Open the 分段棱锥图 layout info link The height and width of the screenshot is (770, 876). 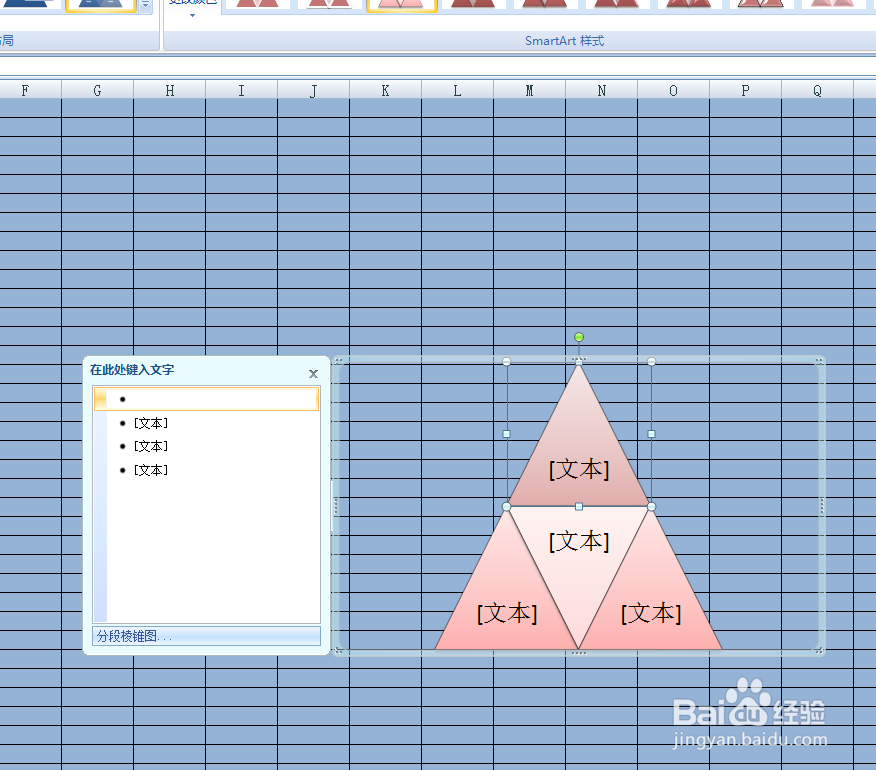click(x=206, y=636)
